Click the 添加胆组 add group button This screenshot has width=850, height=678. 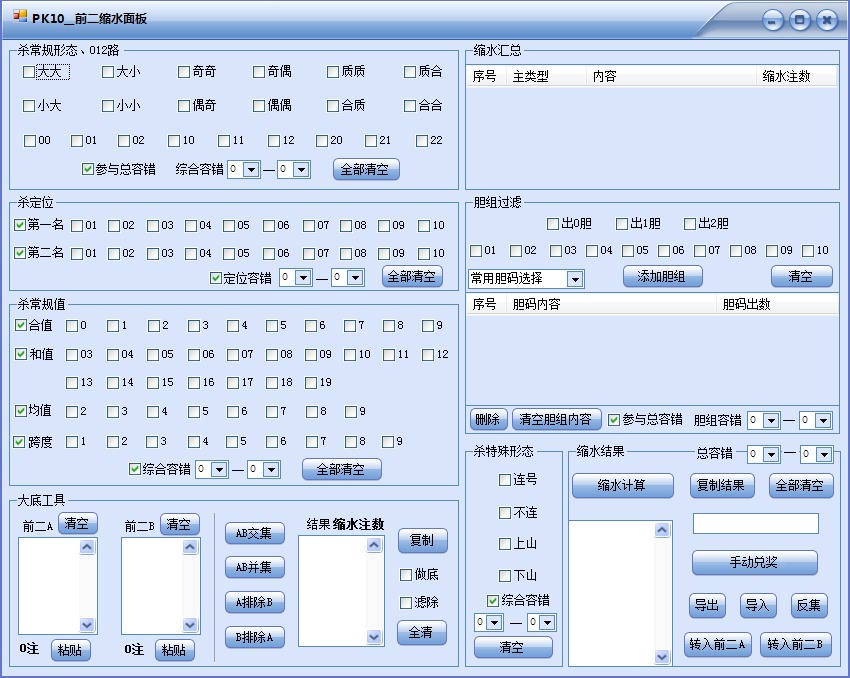tap(662, 276)
